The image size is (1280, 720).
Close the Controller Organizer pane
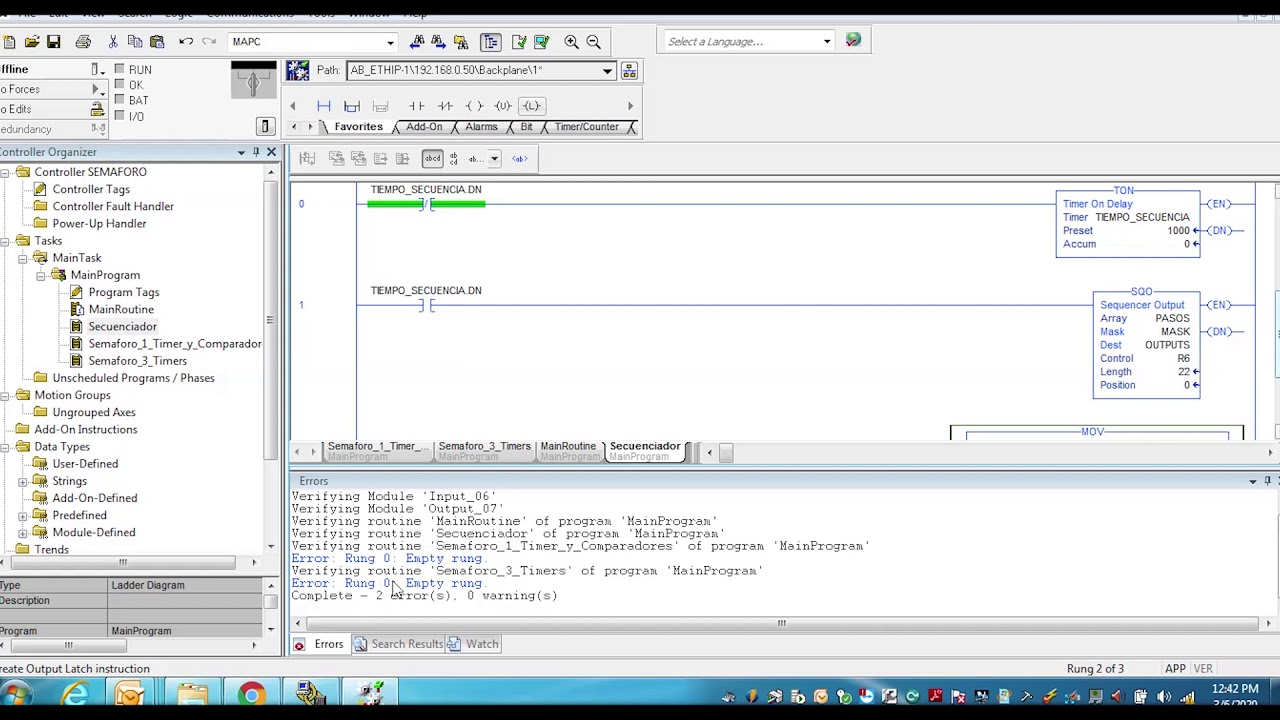point(271,152)
